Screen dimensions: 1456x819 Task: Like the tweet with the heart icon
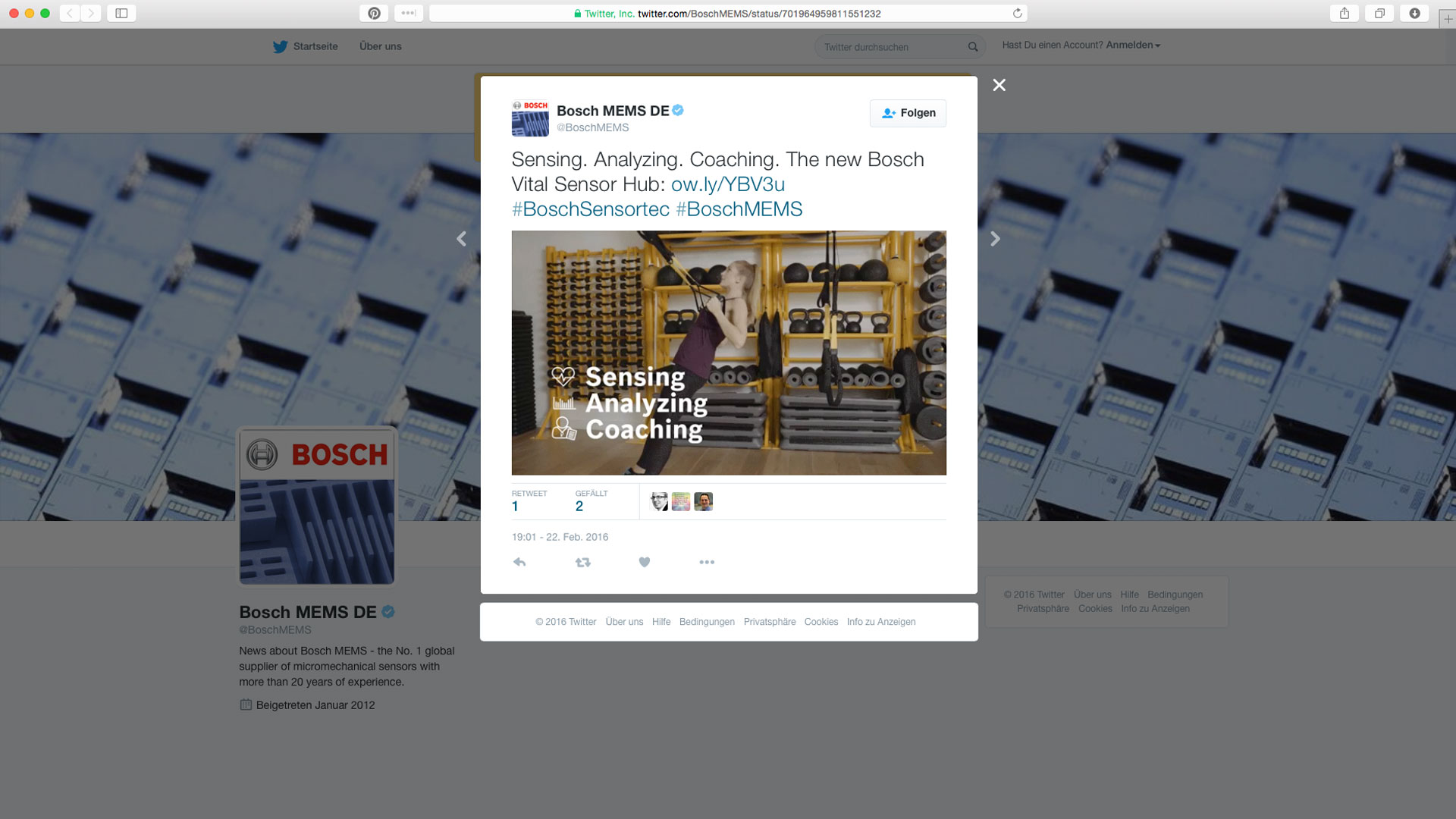pyautogui.click(x=645, y=562)
